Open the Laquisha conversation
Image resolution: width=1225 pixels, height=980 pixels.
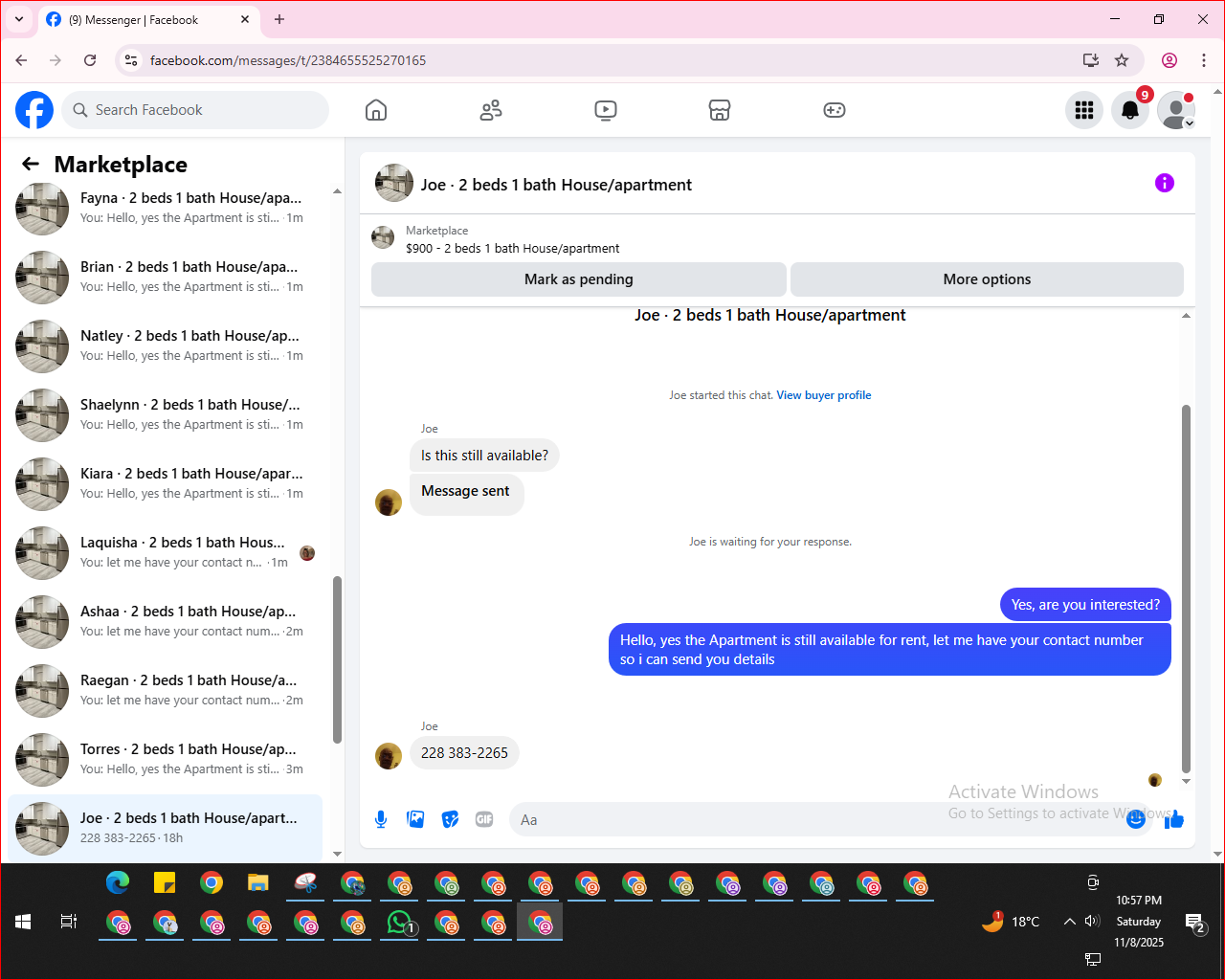[165, 553]
